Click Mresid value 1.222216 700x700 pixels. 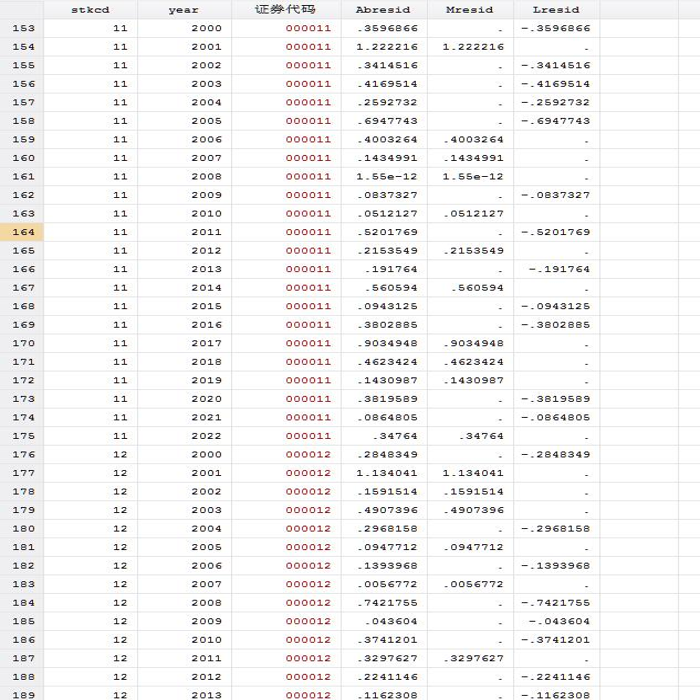[473, 47]
